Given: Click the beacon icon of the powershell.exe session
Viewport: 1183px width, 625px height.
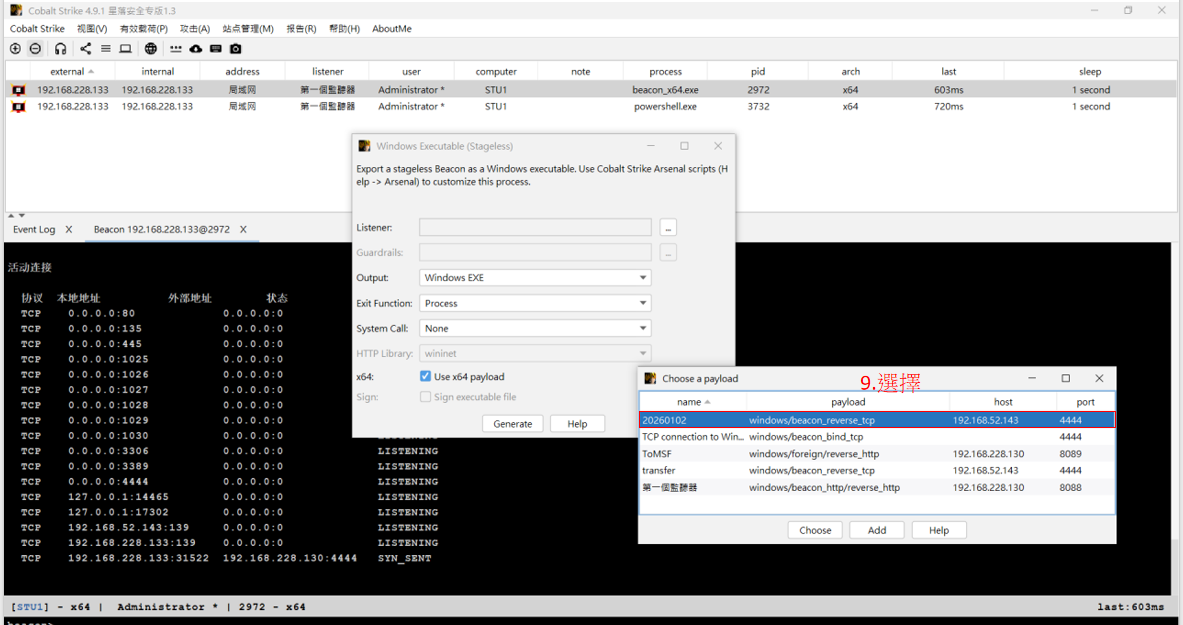Looking at the screenshot, I should (x=19, y=106).
